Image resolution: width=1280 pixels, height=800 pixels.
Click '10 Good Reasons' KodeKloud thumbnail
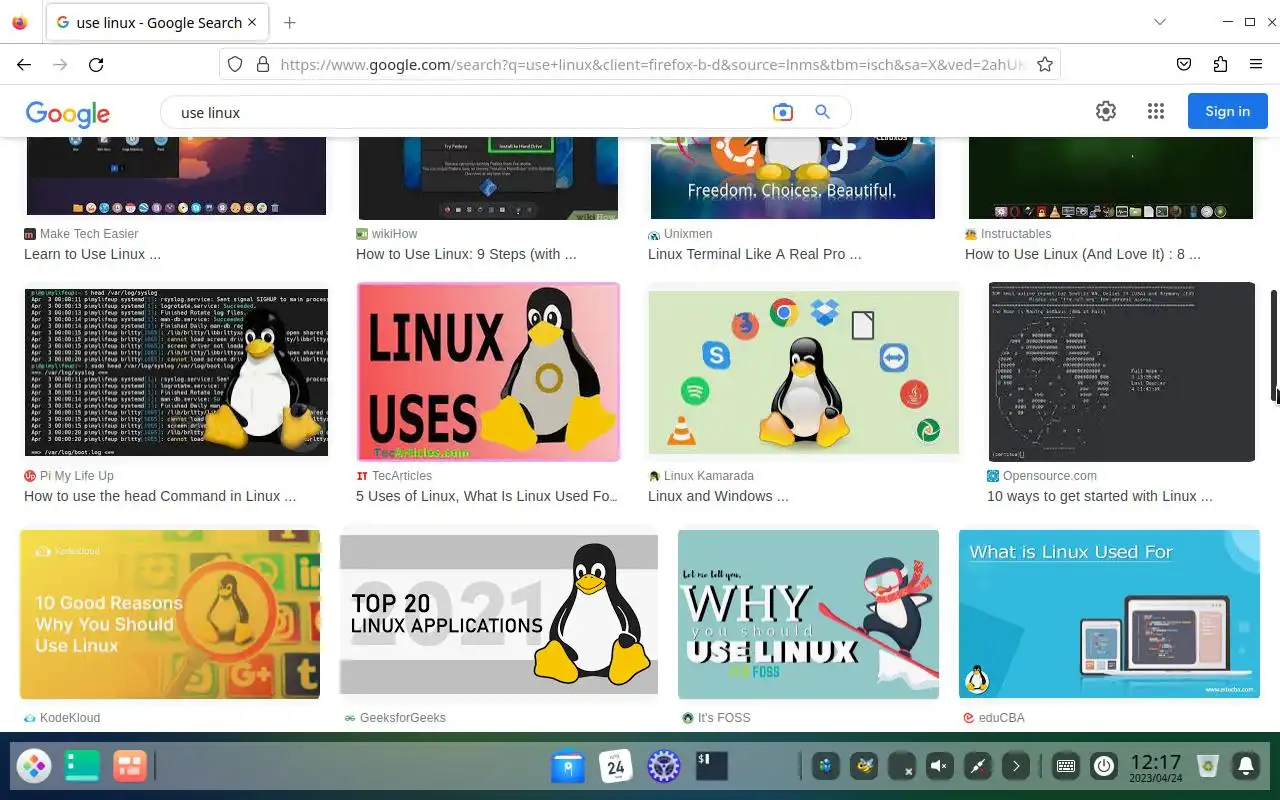click(170, 614)
